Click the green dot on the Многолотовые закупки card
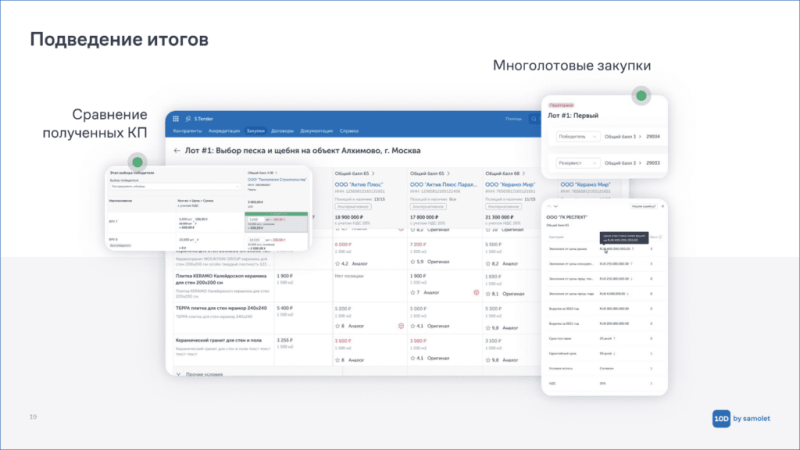Screen dimensions: 800x450 pyautogui.click(x=640, y=96)
